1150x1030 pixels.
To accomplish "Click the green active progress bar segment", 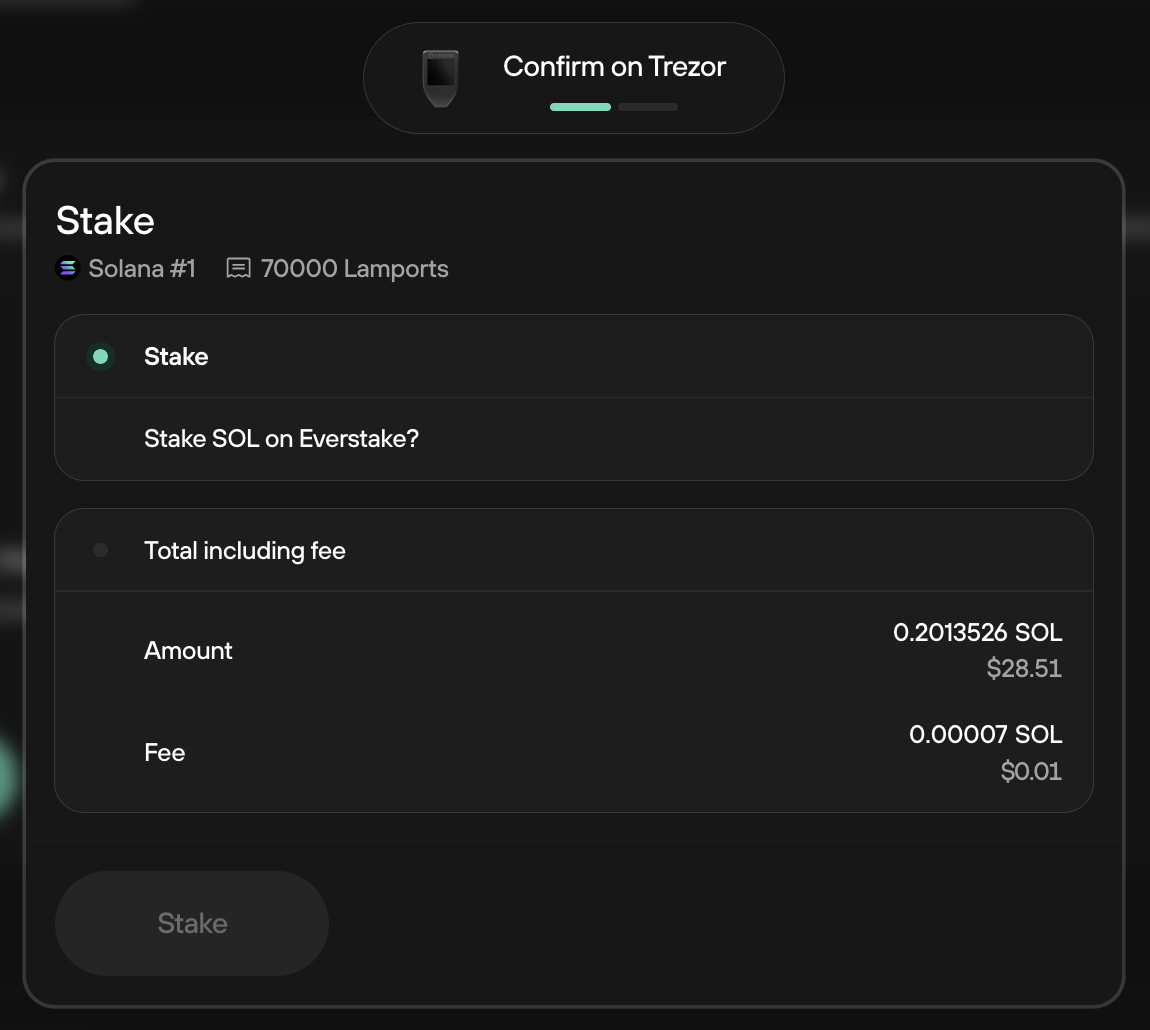I will 580,107.
